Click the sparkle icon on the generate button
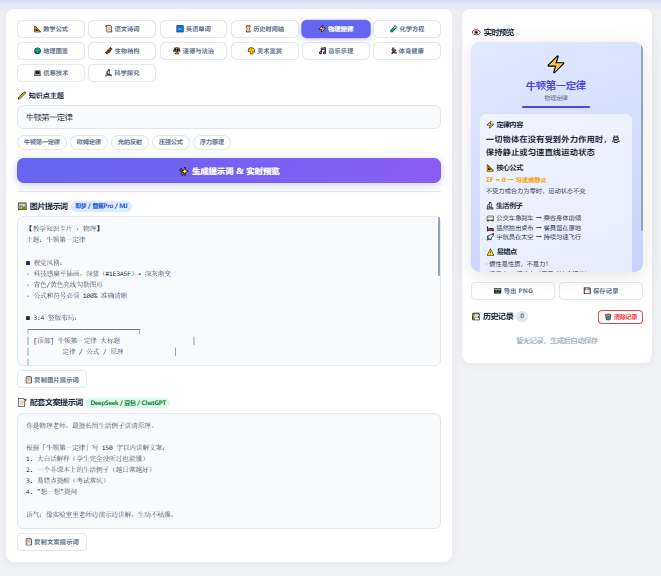 point(183,171)
